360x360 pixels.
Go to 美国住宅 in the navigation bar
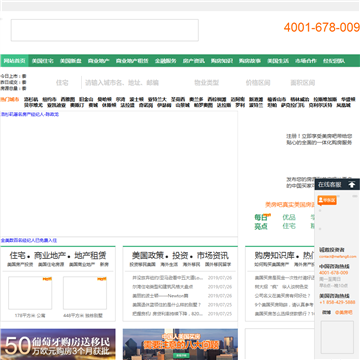(x=42, y=61)
